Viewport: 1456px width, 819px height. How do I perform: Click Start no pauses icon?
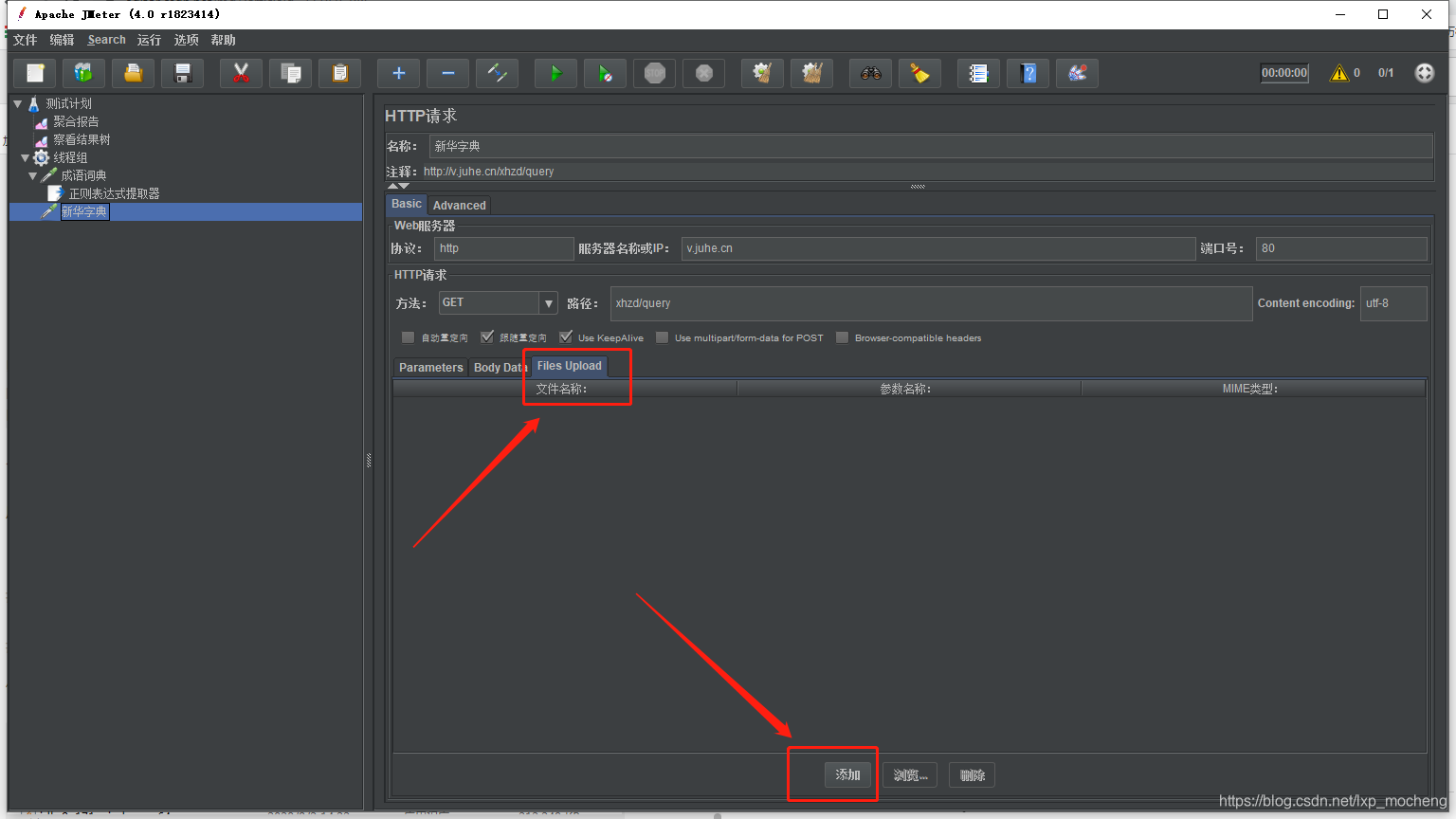(606, 73)
